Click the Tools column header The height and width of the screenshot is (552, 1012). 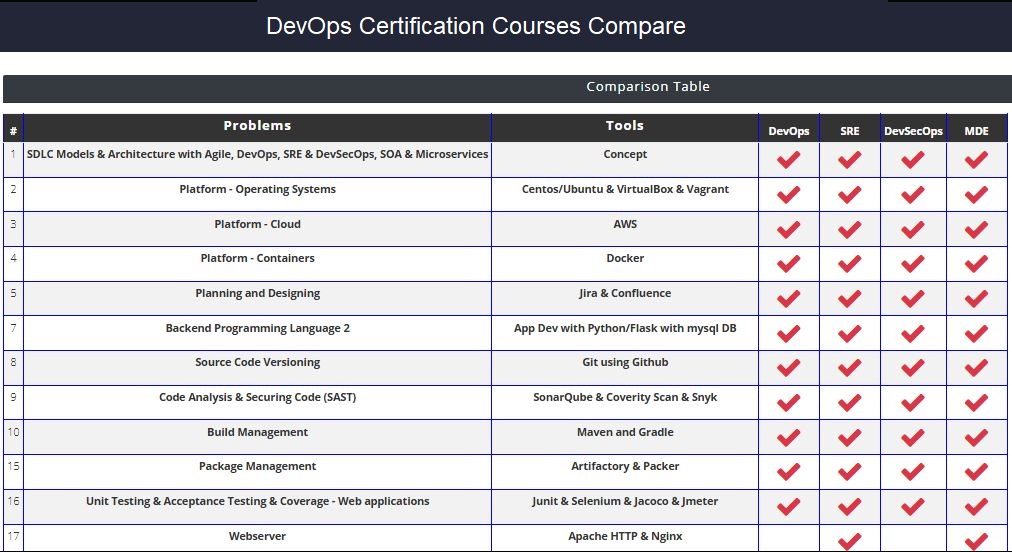[x=625, y=126]
